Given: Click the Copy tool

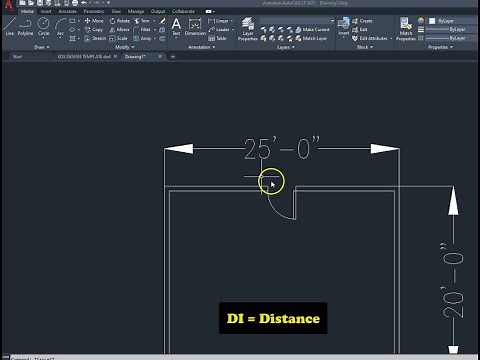Looking at the screenshot, I should point(94,30).
